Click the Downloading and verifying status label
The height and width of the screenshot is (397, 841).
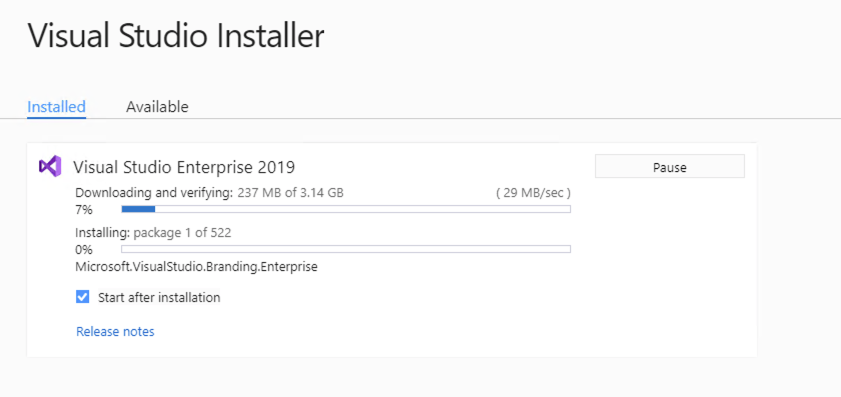pyautogui.click(x=154, y=193)
